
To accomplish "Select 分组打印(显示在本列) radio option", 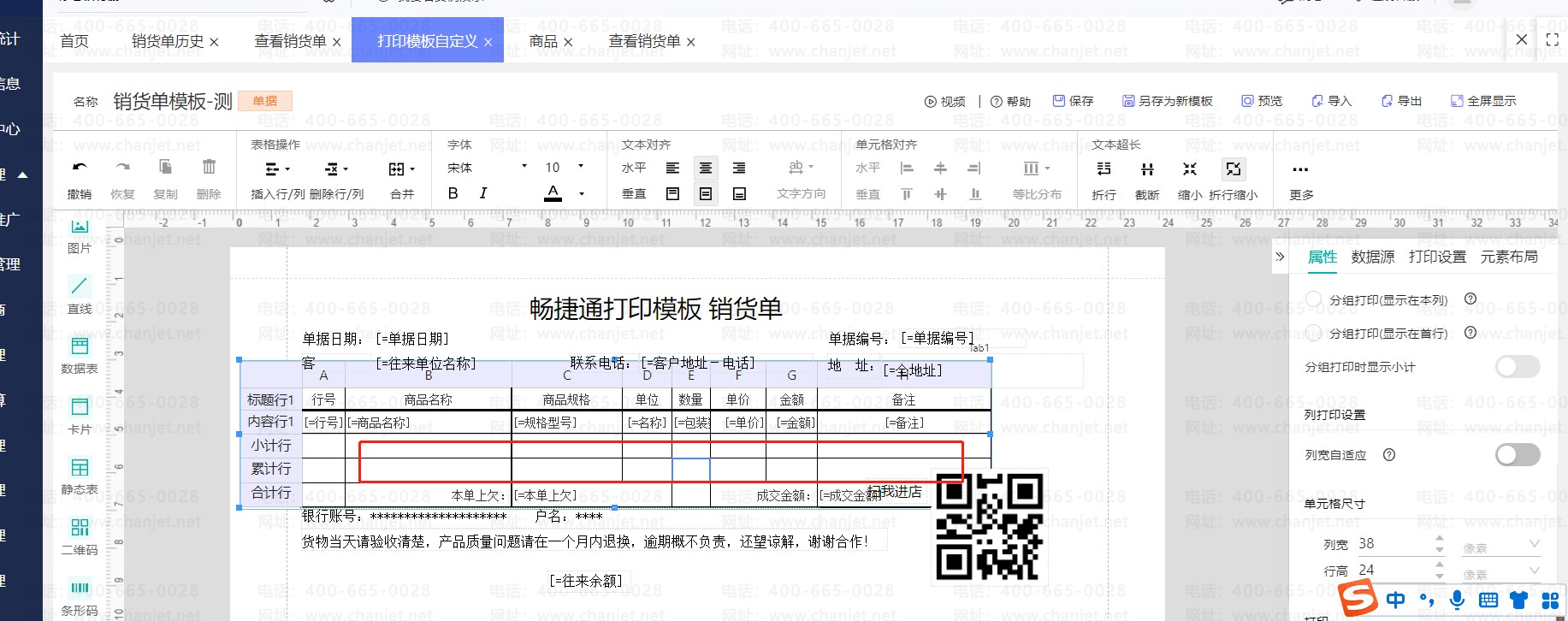I will pos(1314,299).
